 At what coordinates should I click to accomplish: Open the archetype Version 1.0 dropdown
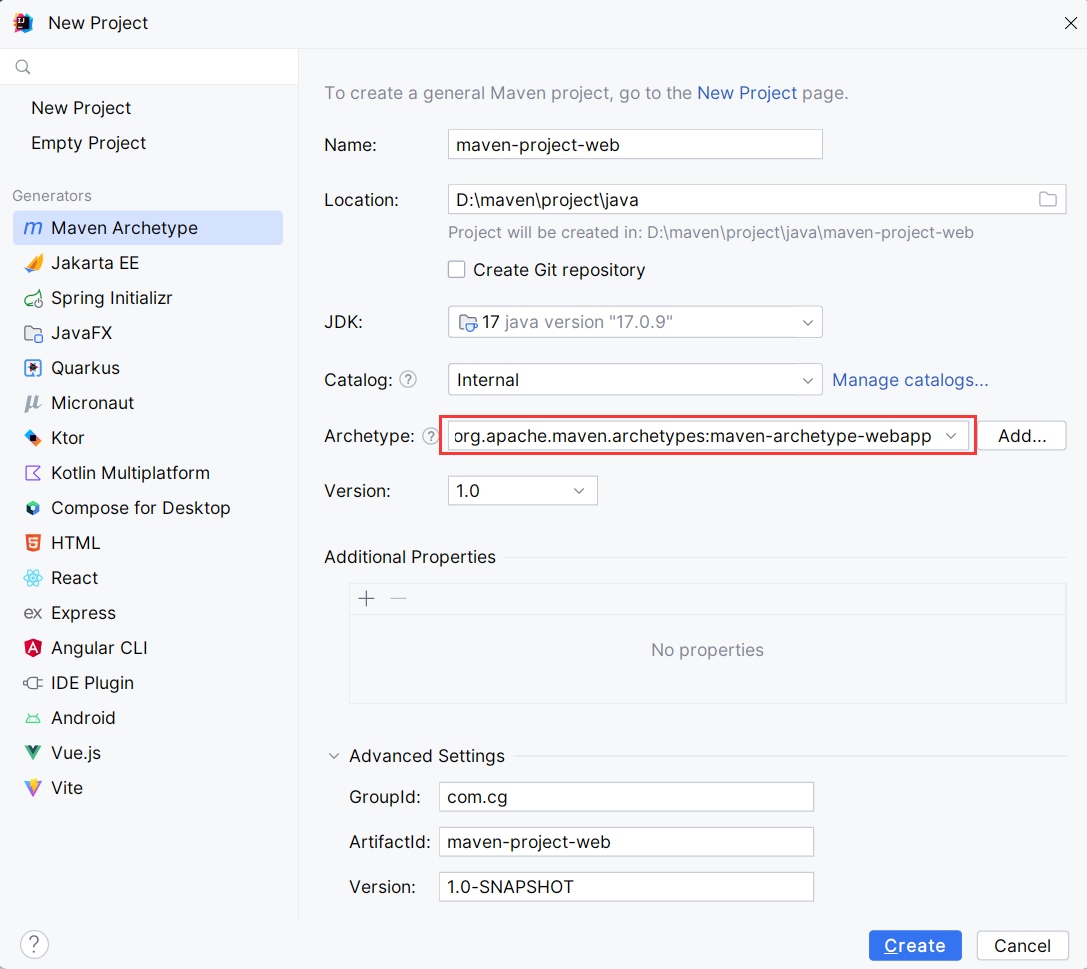point(523,491)
